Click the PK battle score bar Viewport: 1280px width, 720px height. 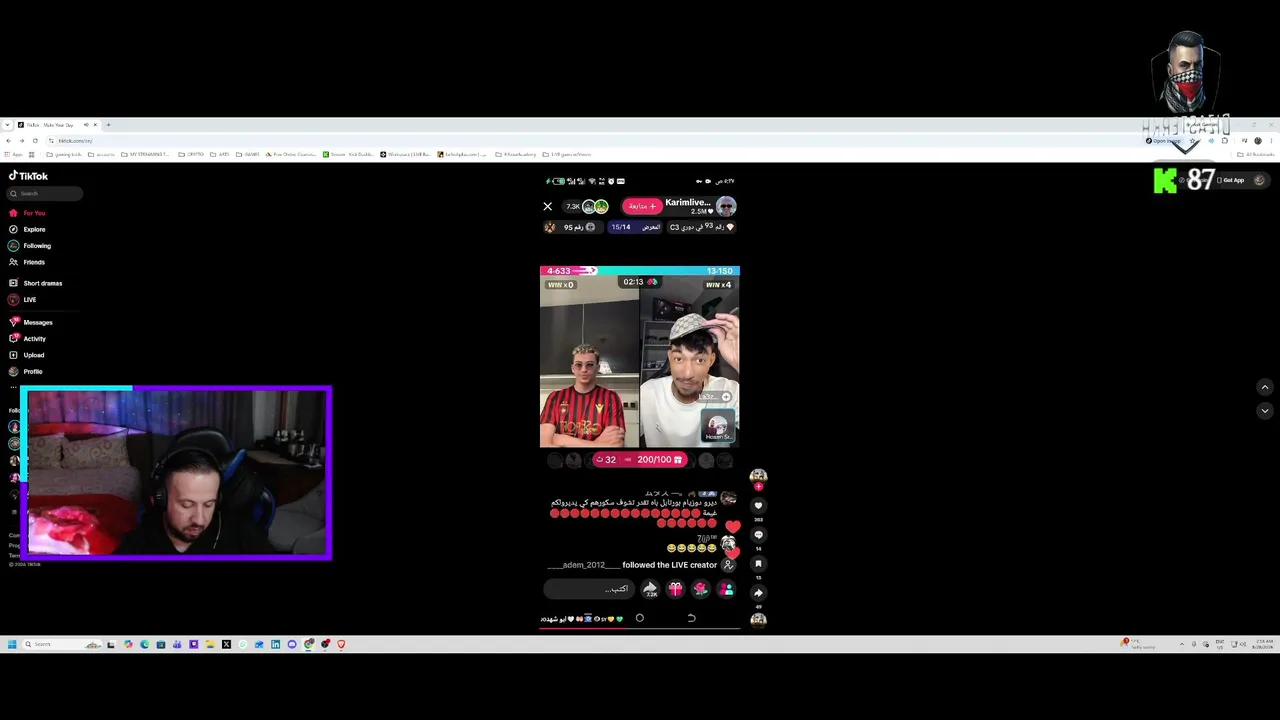coord(640,271)
